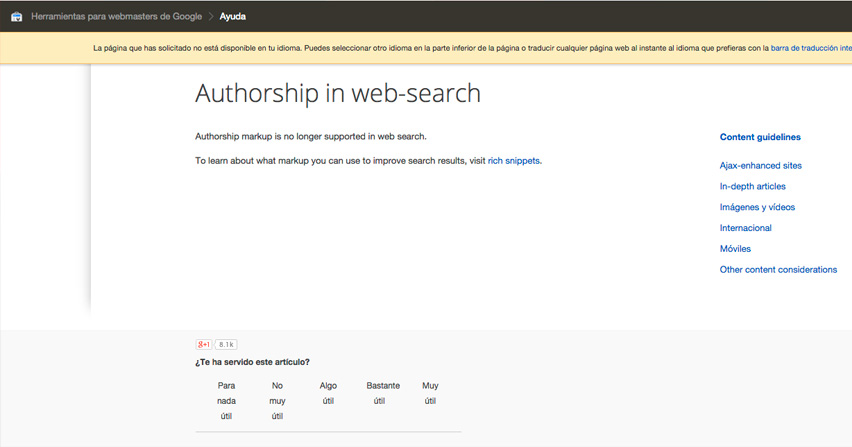Rate article as Para nada útil
Image resolution: width=852 pixels, height=447 pixels.
point(227,401)
